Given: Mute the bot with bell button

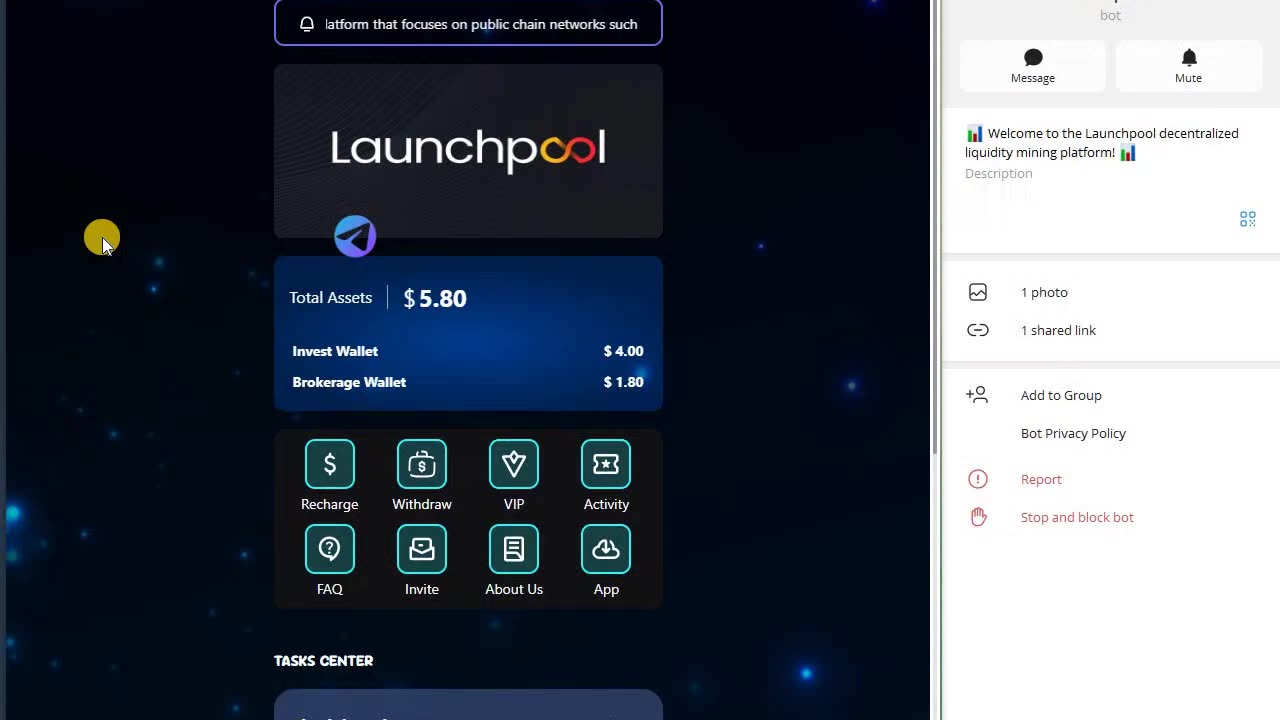Looking at the screenshot, I should coord(1189,66).
